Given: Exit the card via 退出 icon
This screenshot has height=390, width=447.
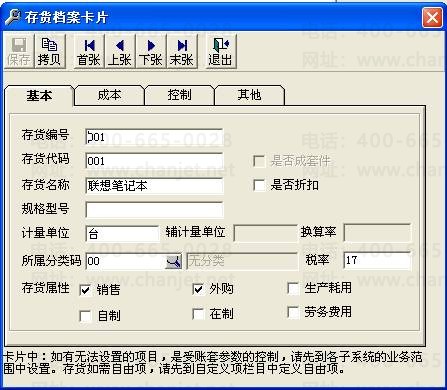Looking at the screenshot, I should 221,52.
